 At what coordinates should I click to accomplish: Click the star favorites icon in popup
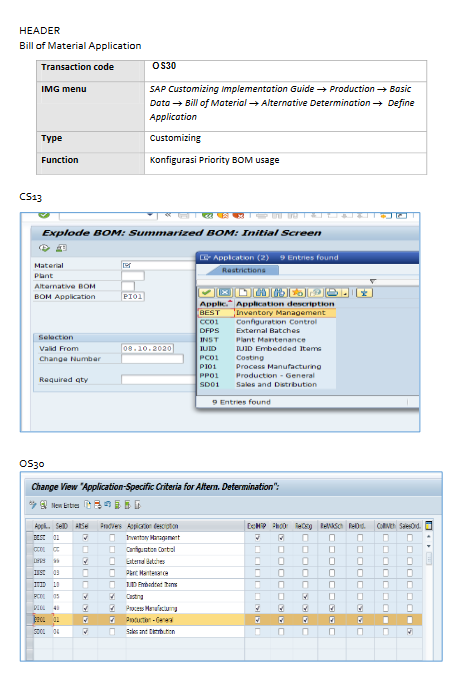point(297,293)
